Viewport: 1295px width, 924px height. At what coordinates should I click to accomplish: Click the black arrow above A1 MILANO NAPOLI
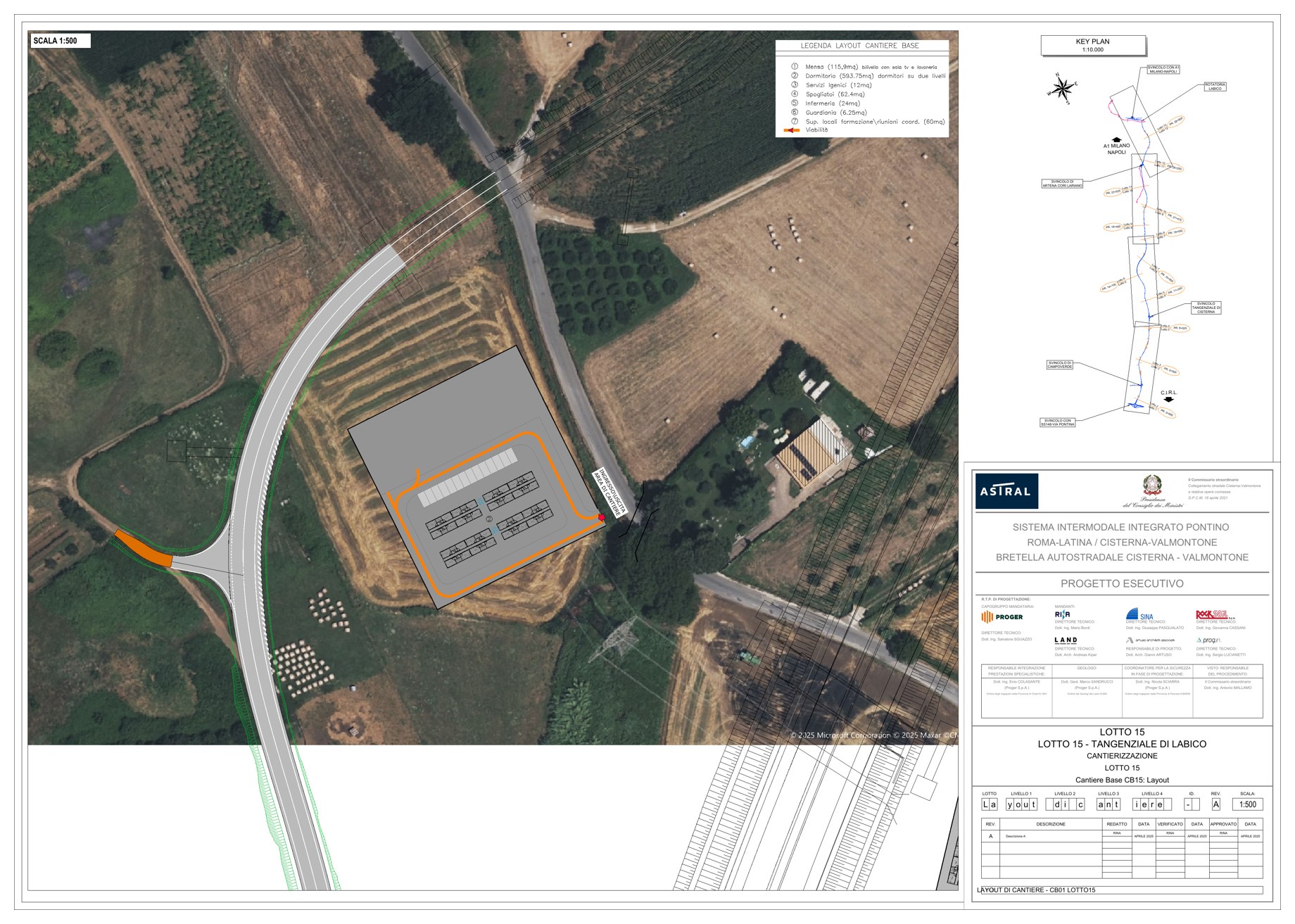coord(1116,139)
